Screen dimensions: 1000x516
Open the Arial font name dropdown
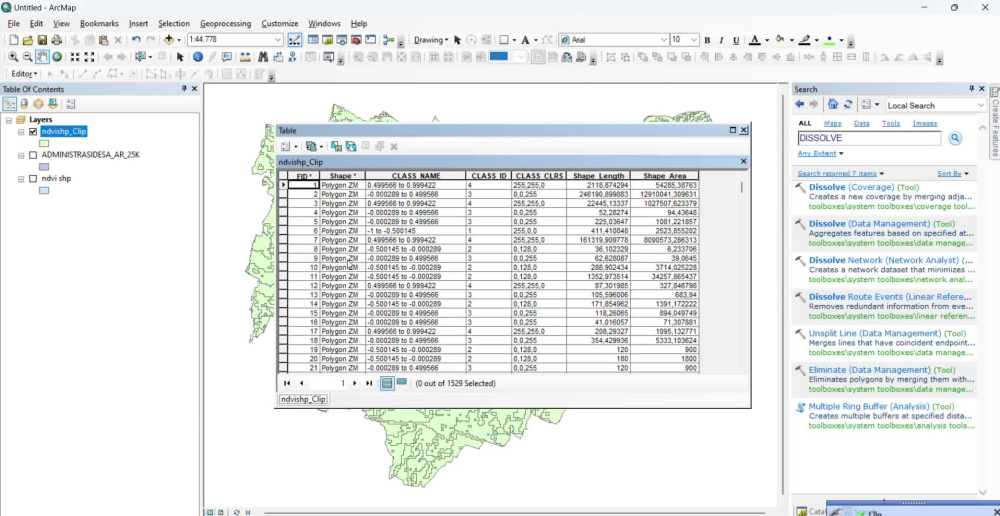point(663,40)
